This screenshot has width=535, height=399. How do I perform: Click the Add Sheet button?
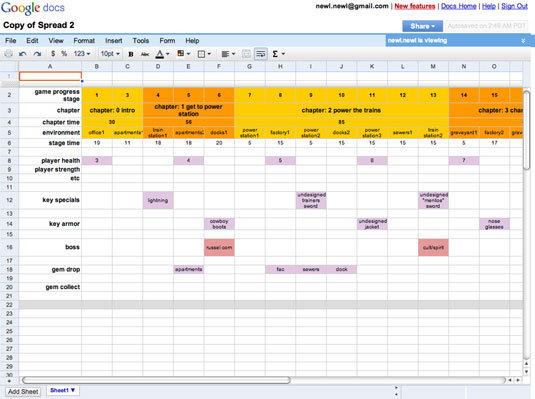pyautogui.click(x=23, y=391)
